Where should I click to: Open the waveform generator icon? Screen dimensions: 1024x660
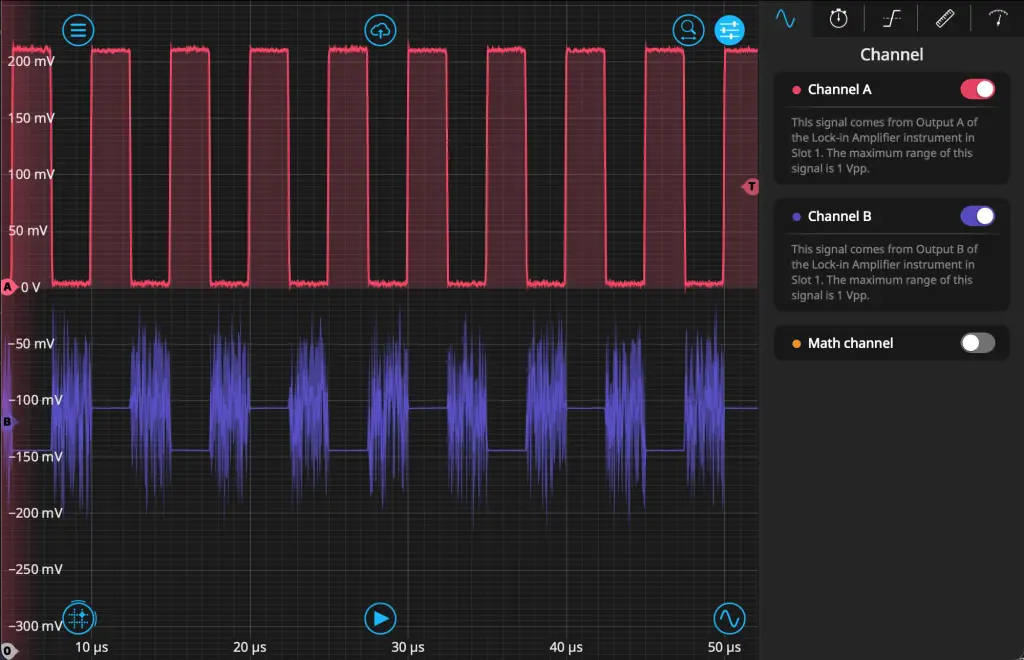click(729, 618)
